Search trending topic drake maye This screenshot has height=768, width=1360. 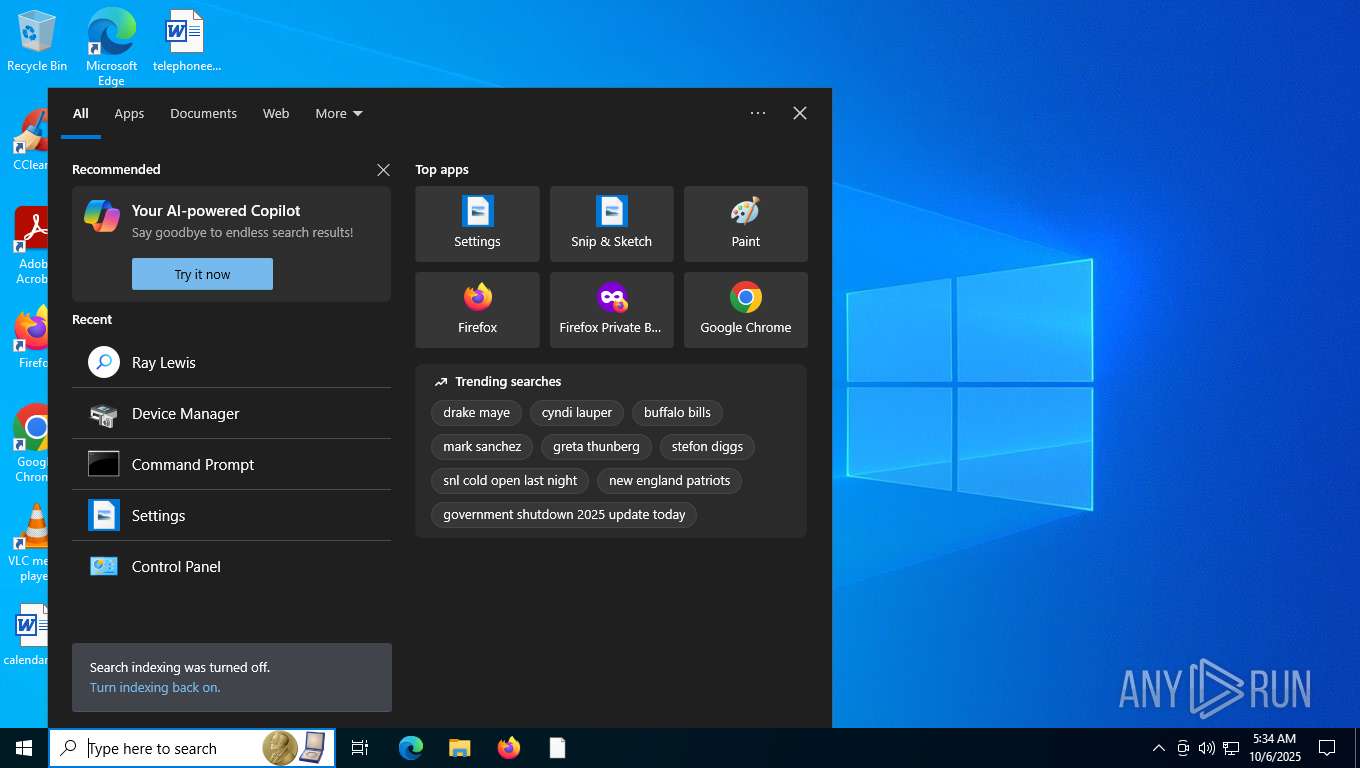(476, 412)
